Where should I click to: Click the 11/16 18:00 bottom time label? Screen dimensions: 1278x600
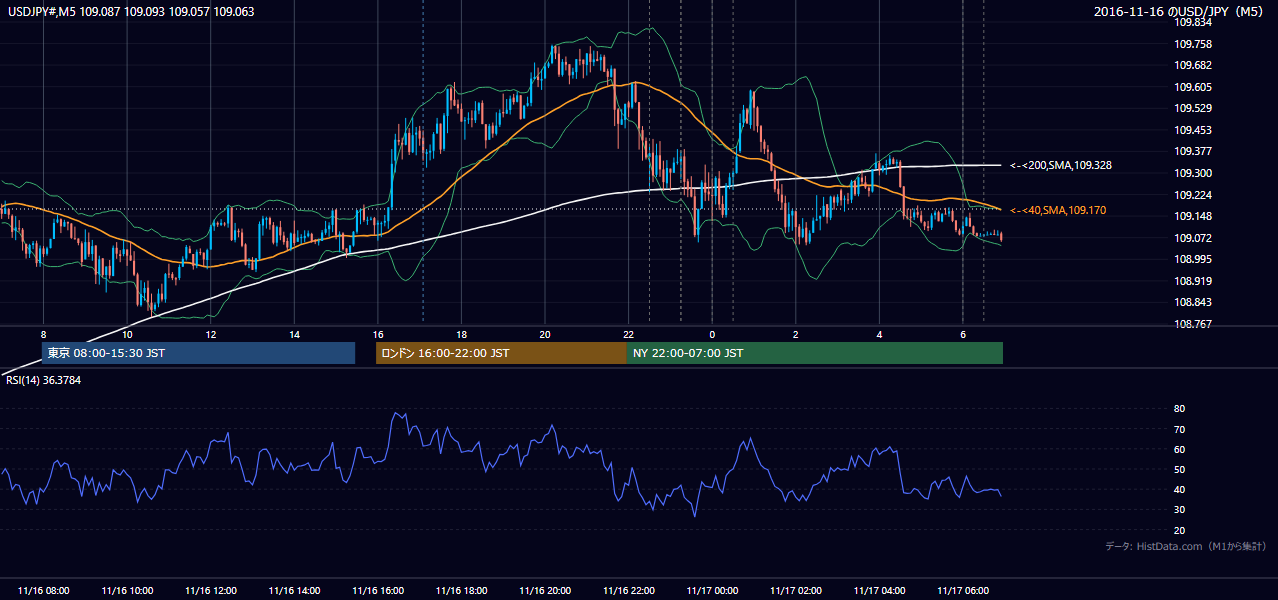click(461, 591)
